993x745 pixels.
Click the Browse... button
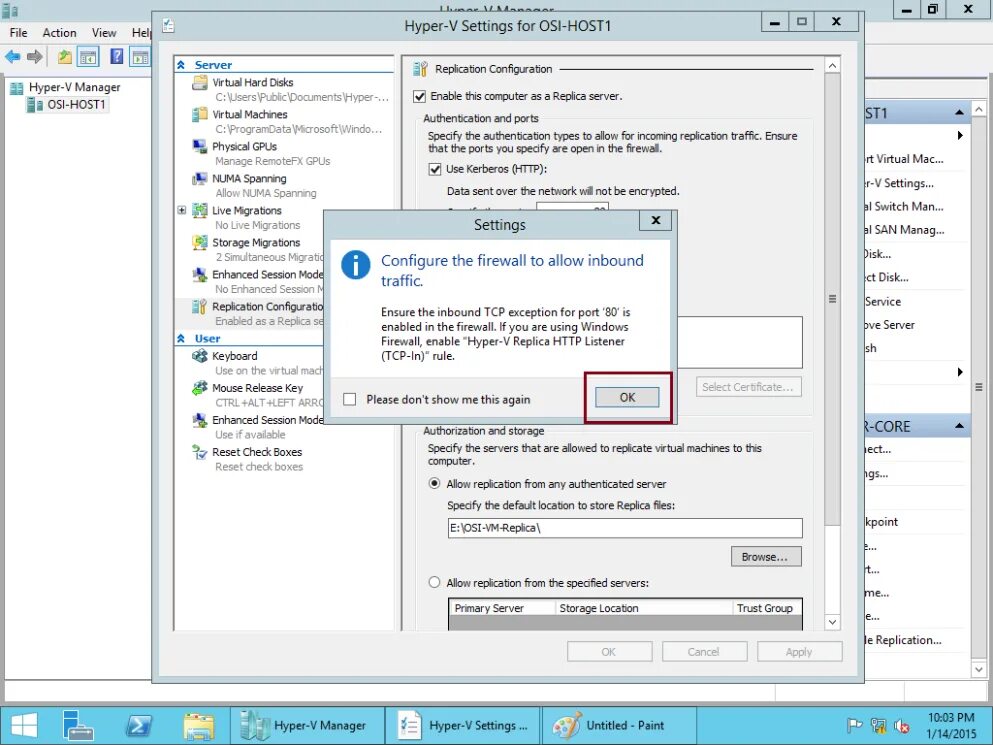(766, 557)
